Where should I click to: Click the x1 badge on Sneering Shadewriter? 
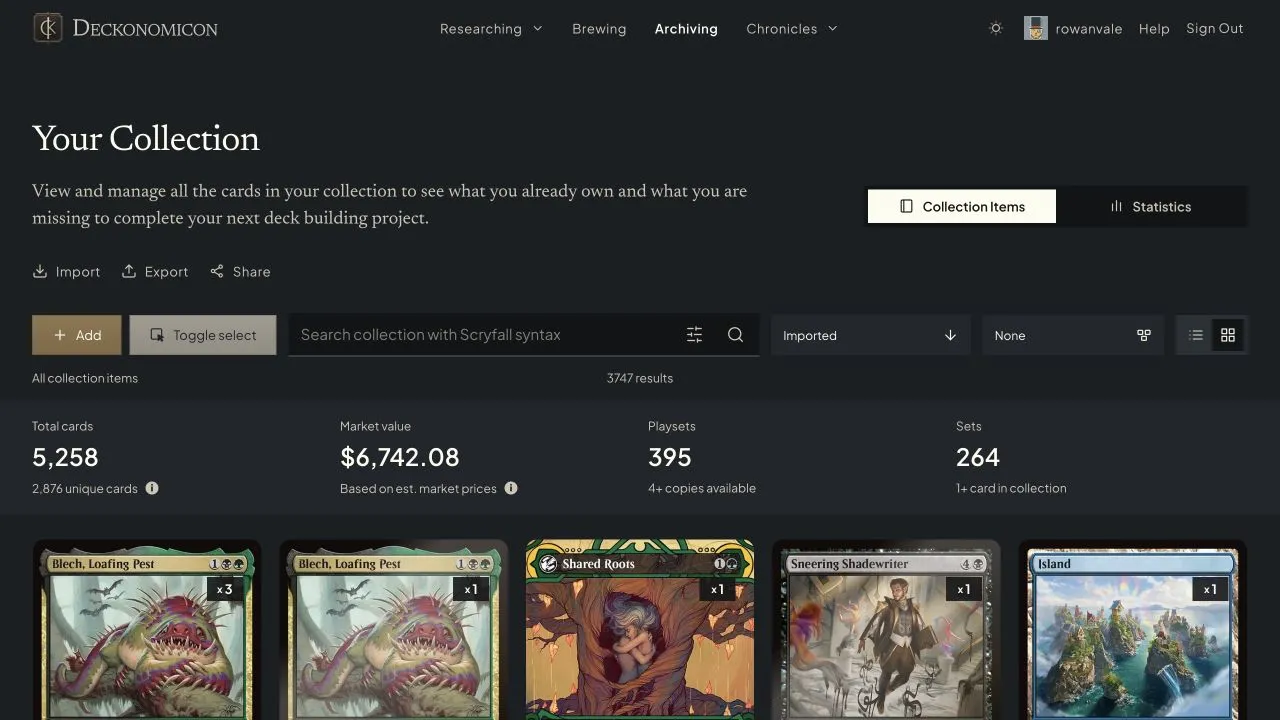click(x=964, y=589)
